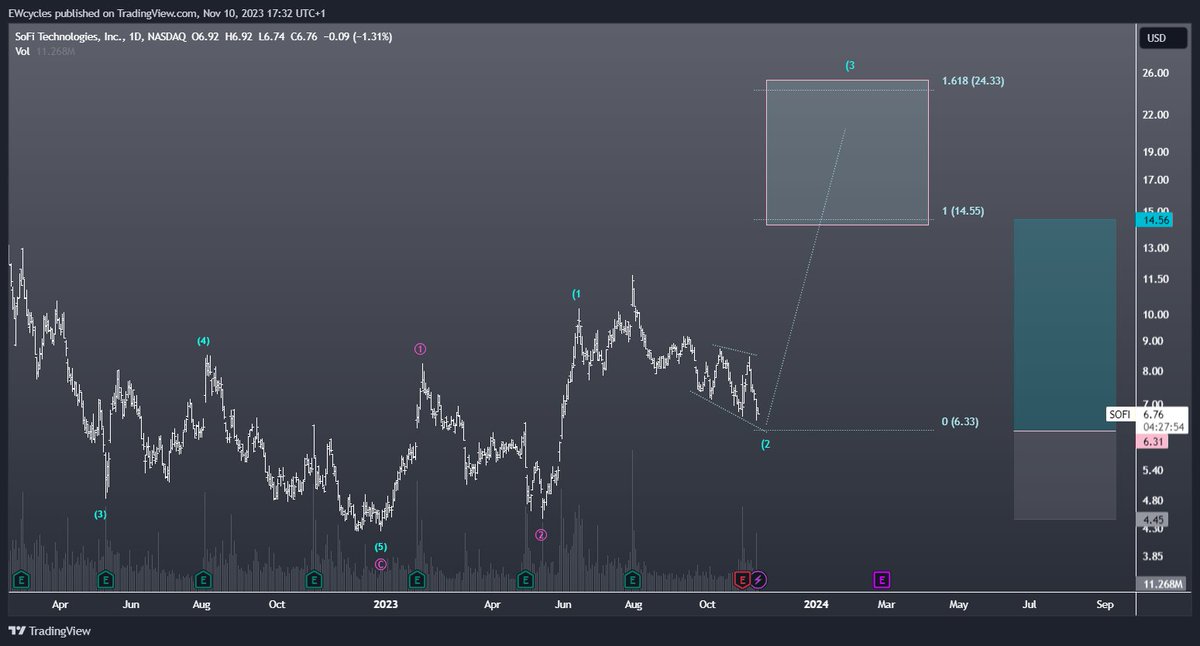Select the teal long-position profit zone
Viewport: 1200px width, 646px height.
[x=1064, y=325]
